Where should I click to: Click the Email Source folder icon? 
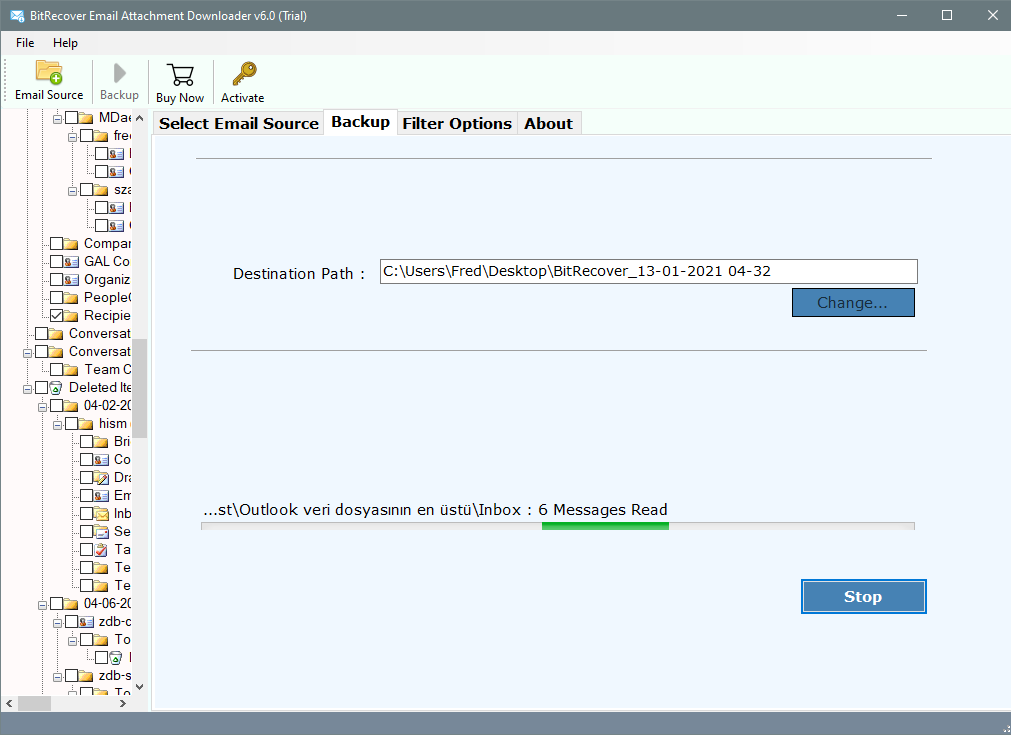49,72
